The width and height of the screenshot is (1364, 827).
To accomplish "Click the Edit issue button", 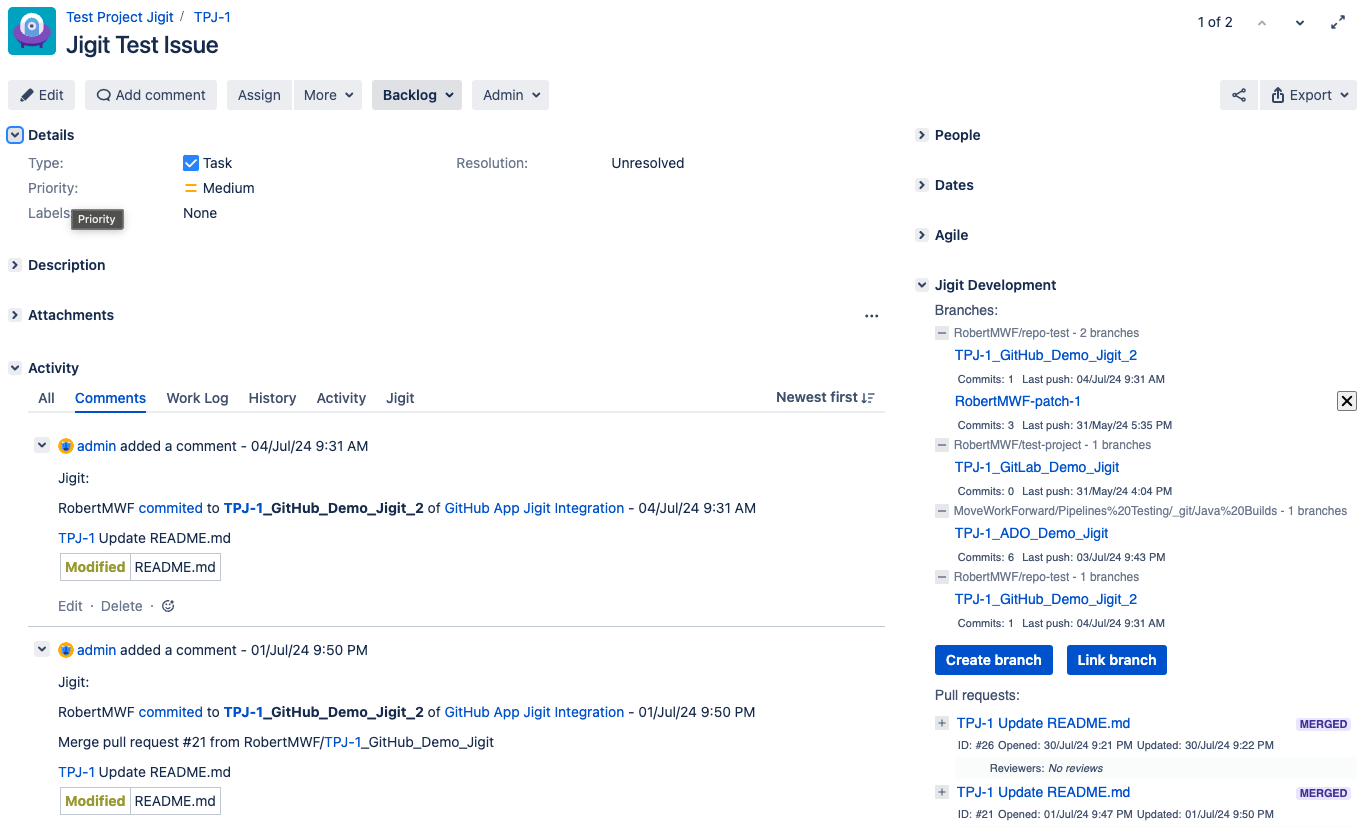I will [x=41, y=95].
